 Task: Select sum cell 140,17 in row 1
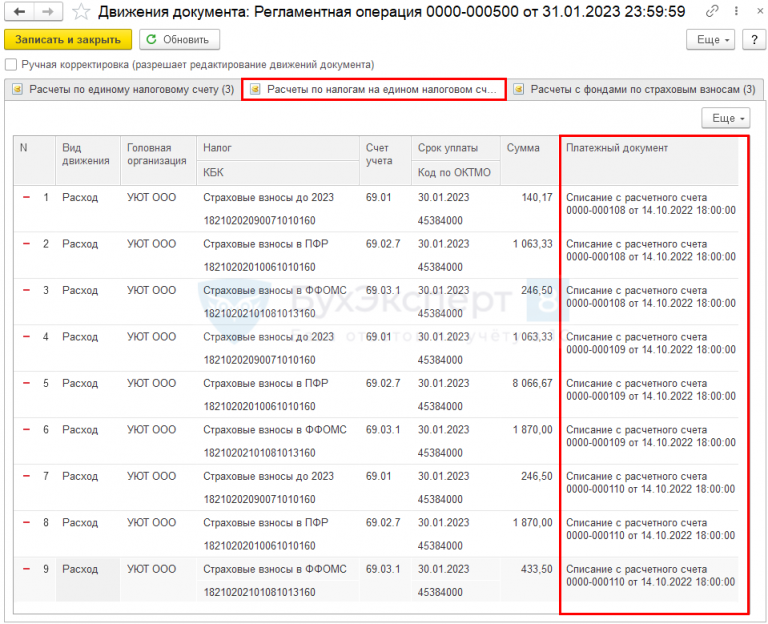click(537, 197)
